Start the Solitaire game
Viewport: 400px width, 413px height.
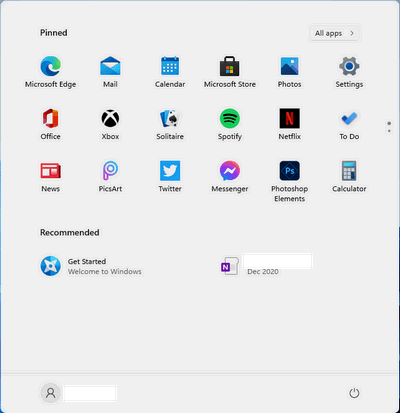coord(170,124)
